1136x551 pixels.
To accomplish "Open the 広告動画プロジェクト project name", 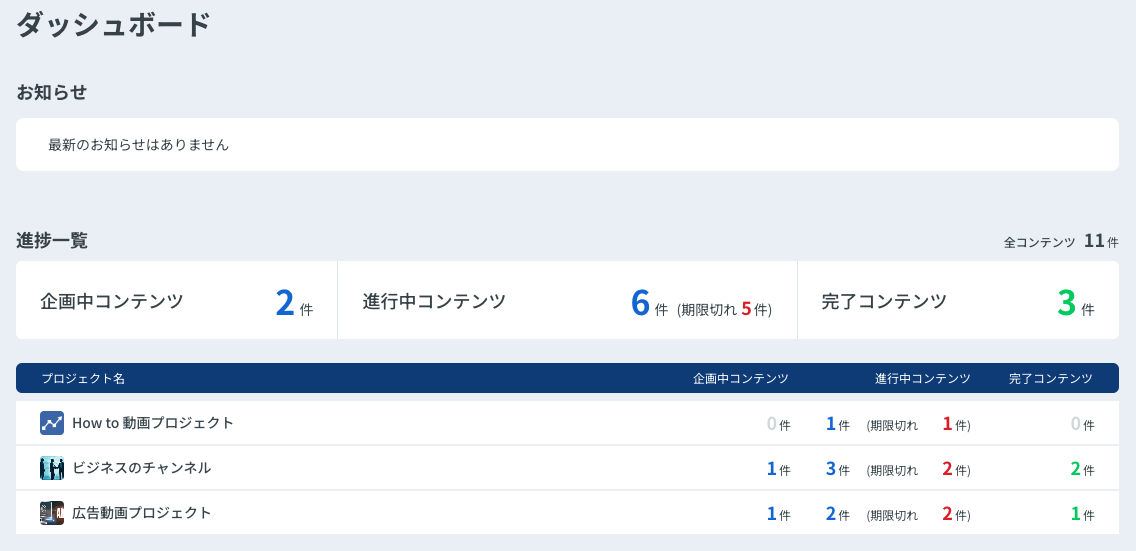I will [x=141, y=513].
